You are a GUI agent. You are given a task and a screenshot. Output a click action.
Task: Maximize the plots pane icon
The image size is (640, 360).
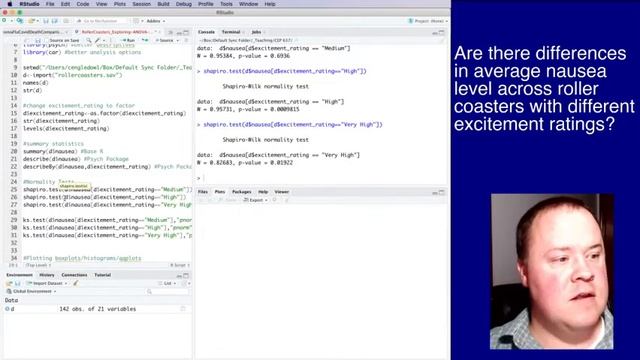tap(442, 192)
